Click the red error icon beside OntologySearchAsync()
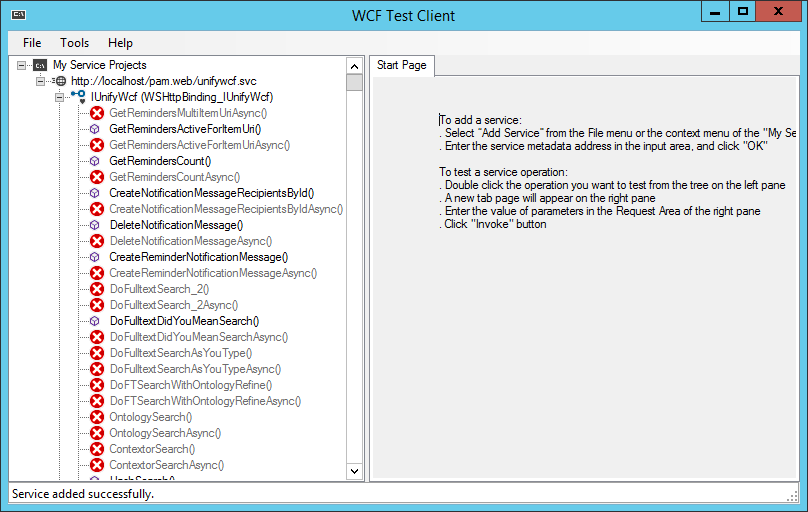The width and height of the screenshot is (808, 512). click(97, 432)
